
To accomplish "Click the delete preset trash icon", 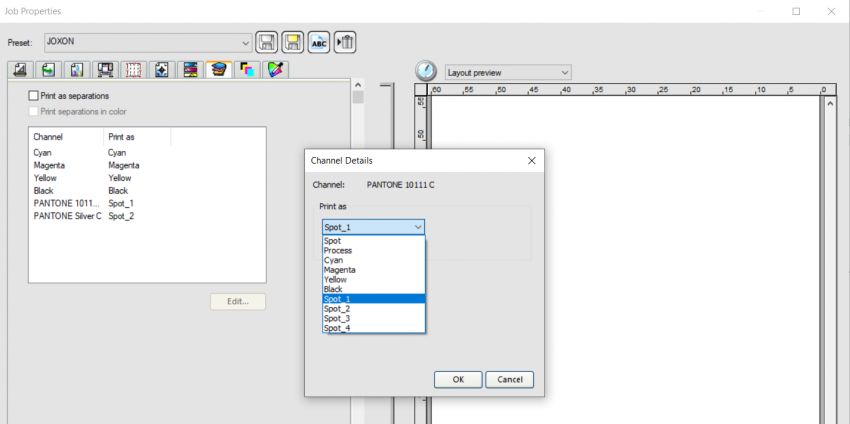I will click(345, 42).
